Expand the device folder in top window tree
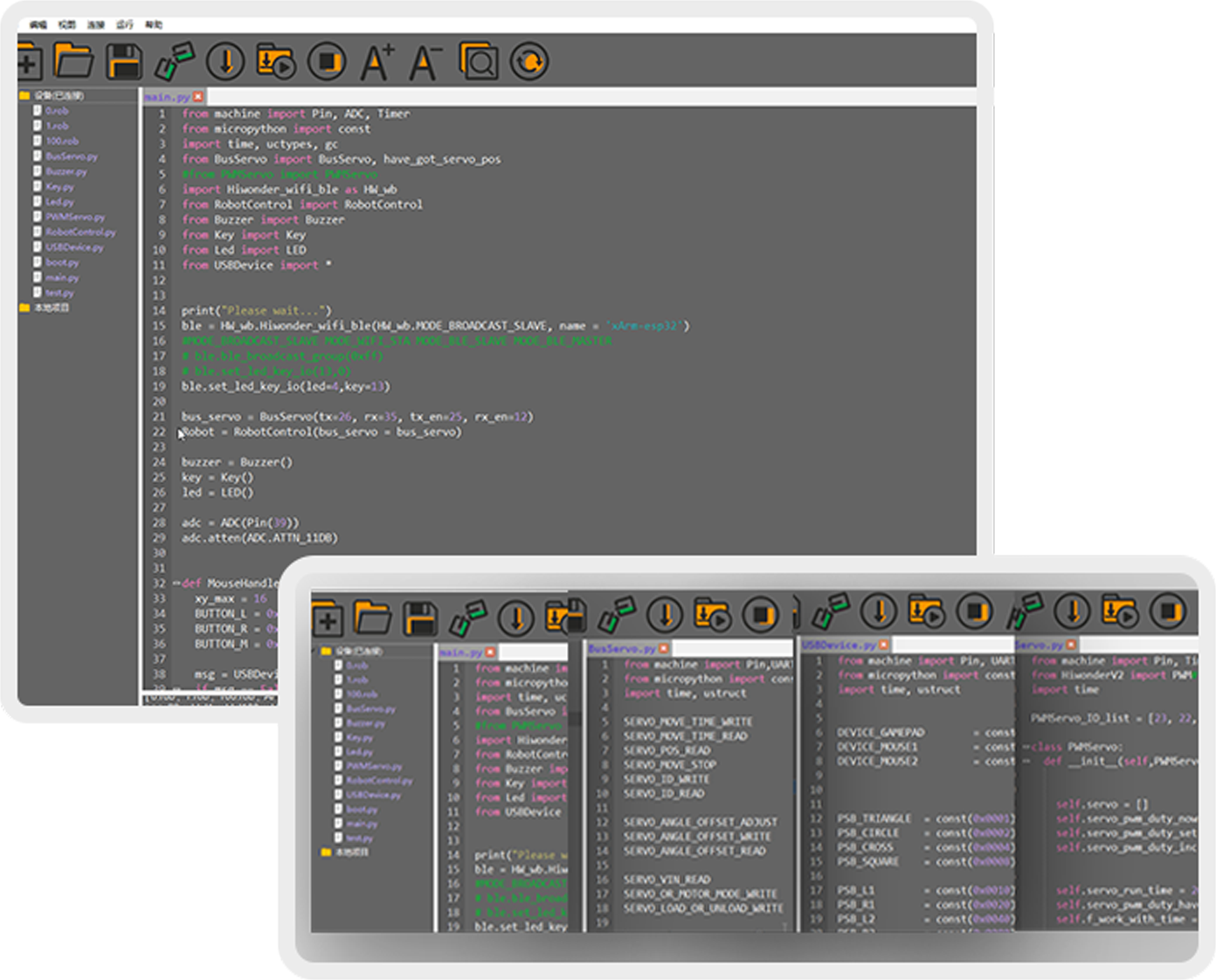1216x980 pixels. pos(24,95)
